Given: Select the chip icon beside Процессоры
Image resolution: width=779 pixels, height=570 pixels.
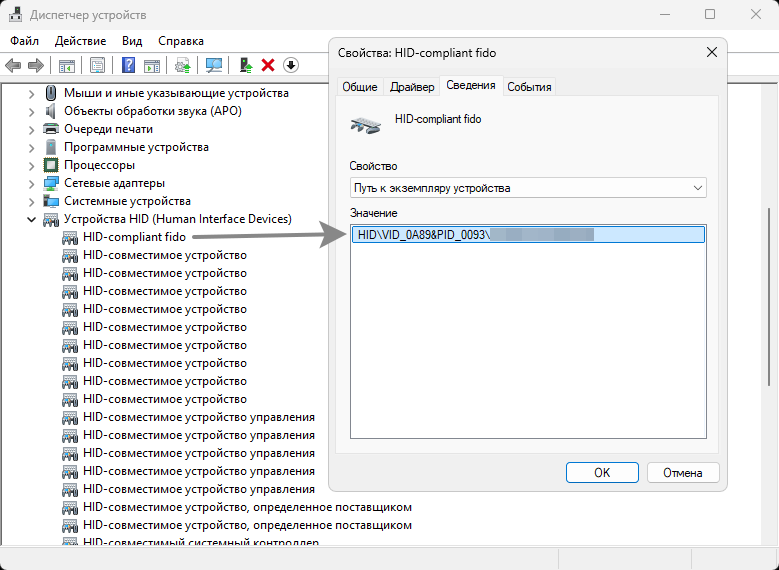Looking at the screenshot, I should 51,165.
